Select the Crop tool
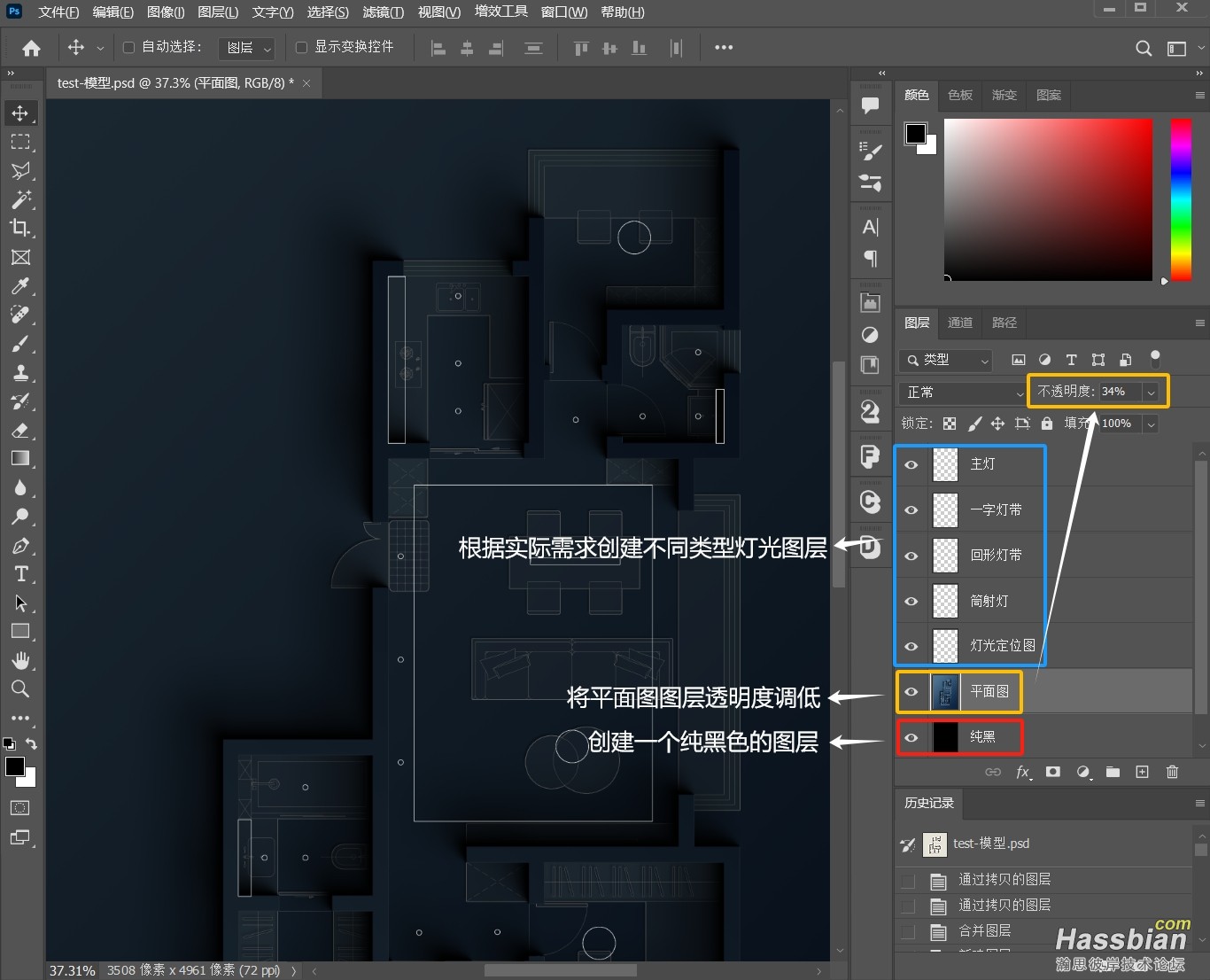 tap(20, 228)
